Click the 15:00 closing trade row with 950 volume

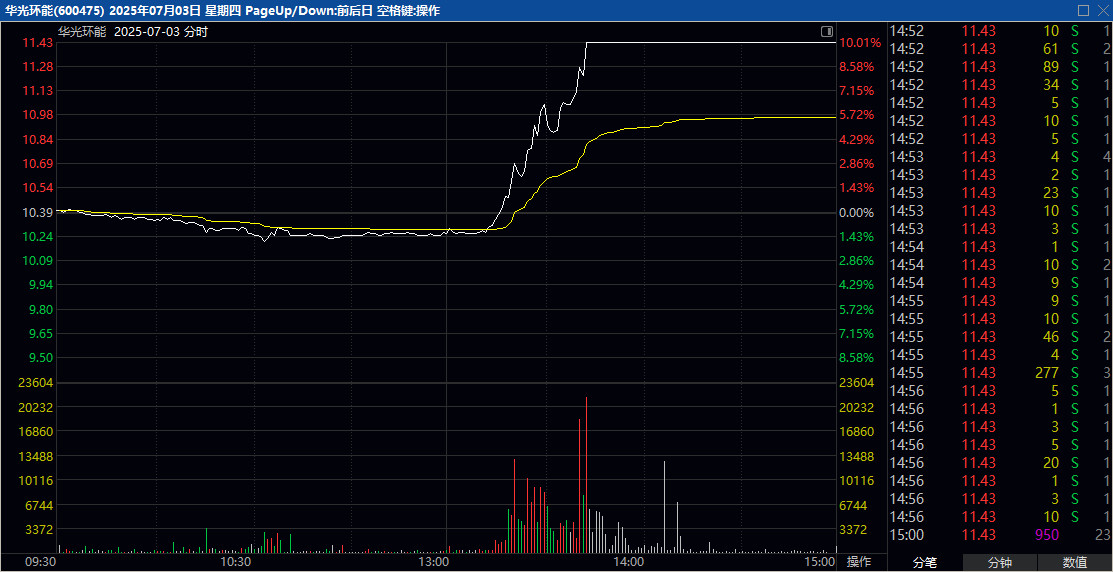click(x=1000, y=535)
